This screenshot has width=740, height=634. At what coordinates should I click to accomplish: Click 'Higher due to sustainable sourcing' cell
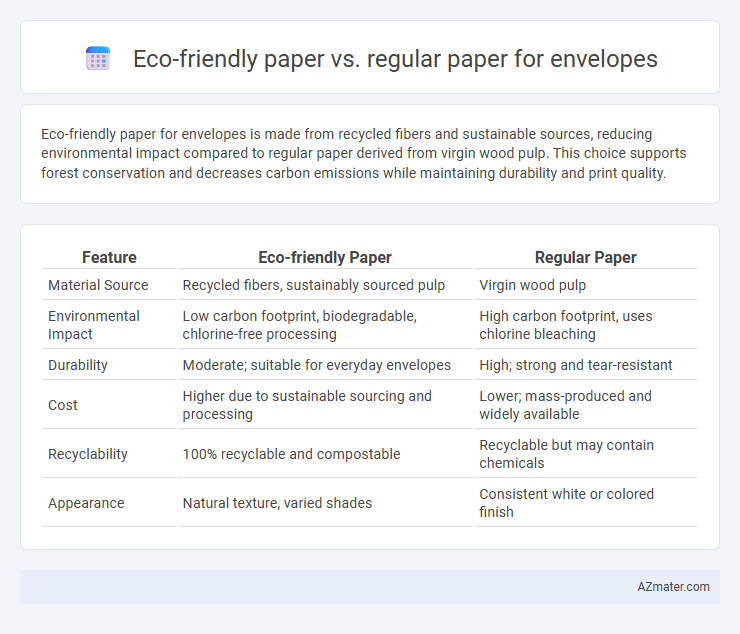(325, 405)
